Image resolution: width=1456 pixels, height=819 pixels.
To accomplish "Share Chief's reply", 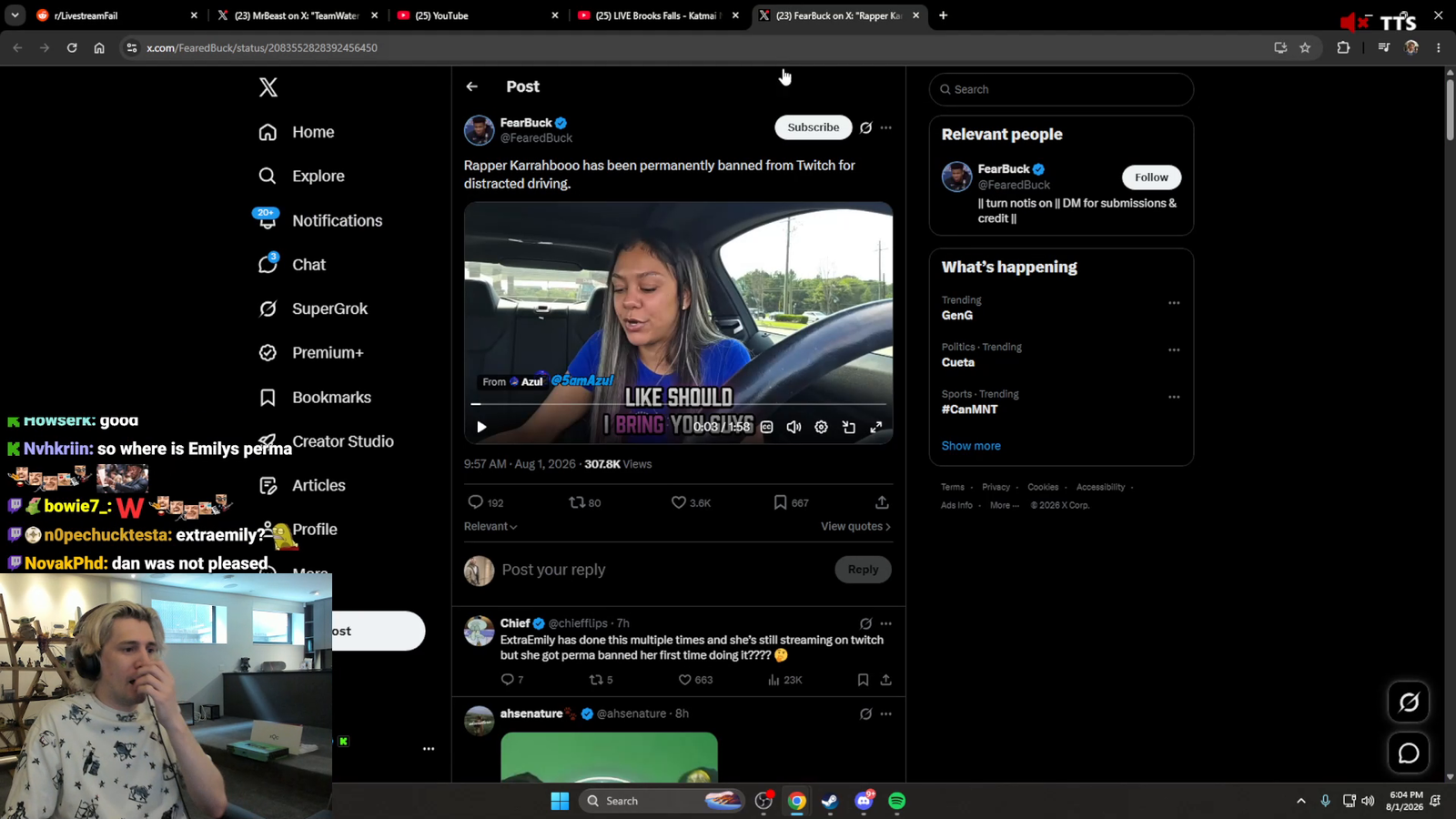I will [885, 680].
